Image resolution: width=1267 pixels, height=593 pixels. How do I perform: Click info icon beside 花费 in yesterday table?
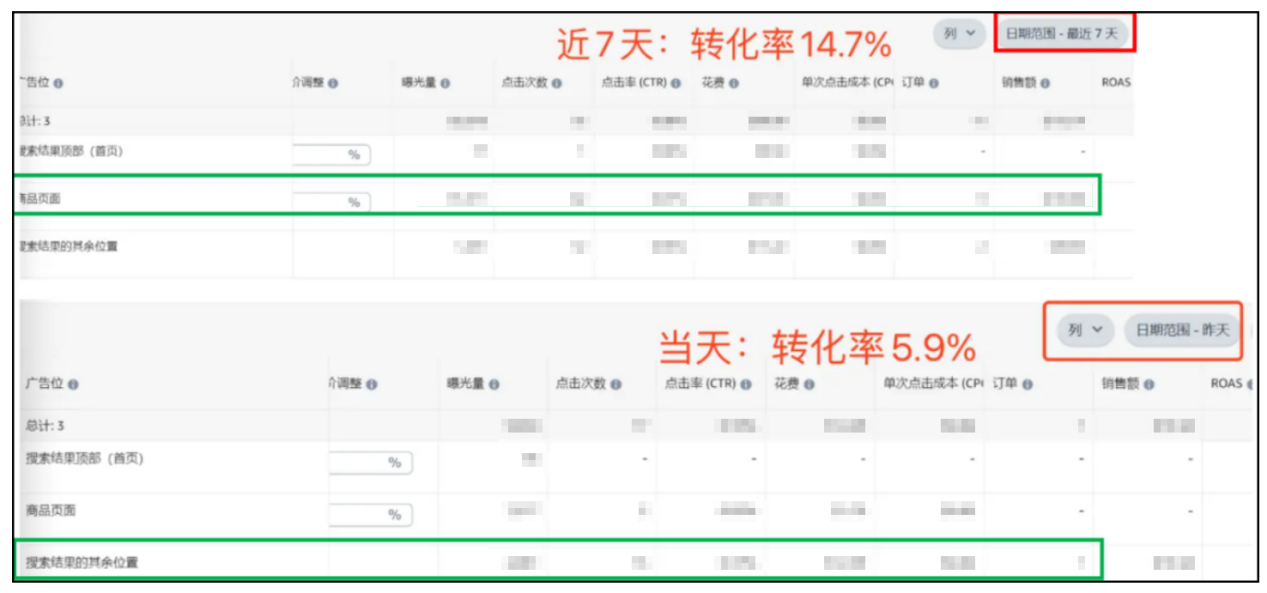pos(809,384)
